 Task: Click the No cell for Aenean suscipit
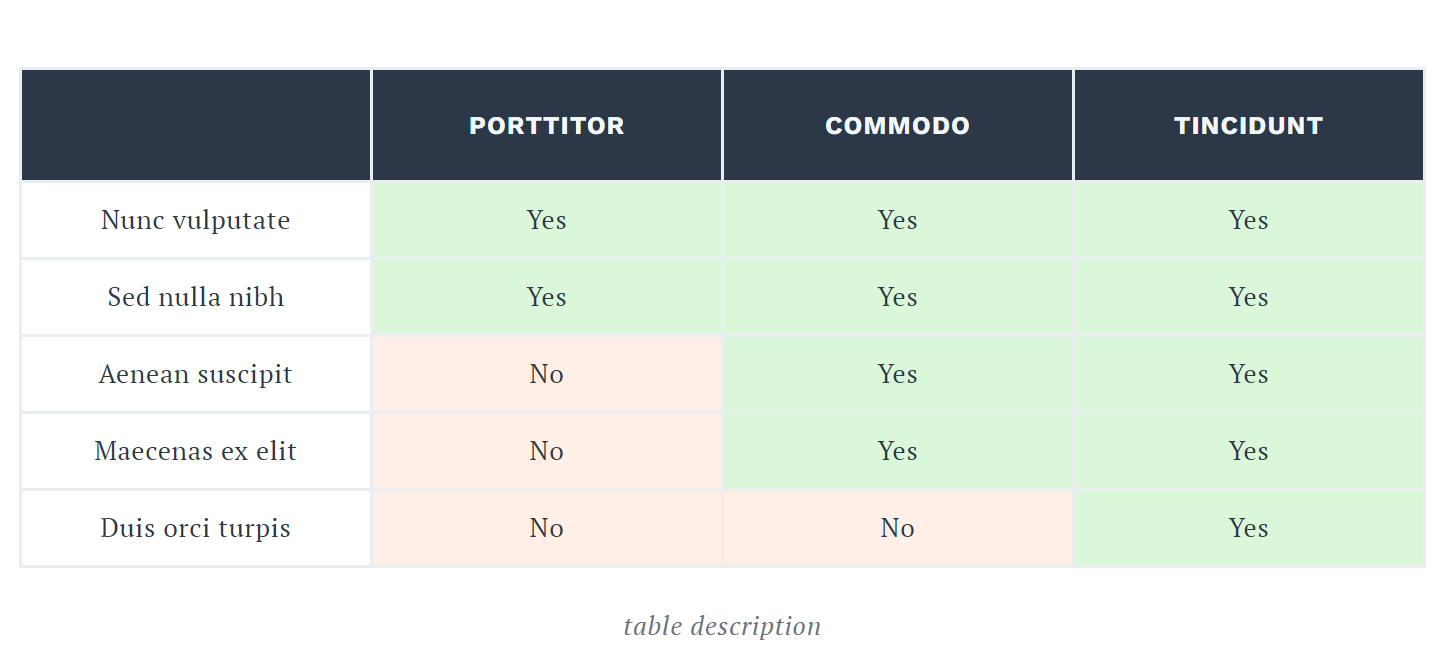point(547,374)
